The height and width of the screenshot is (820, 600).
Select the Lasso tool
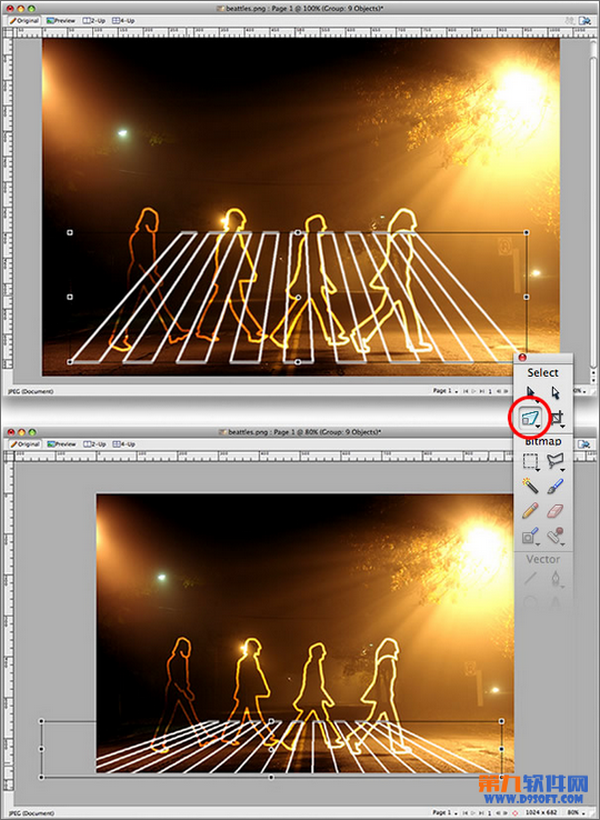557,462
